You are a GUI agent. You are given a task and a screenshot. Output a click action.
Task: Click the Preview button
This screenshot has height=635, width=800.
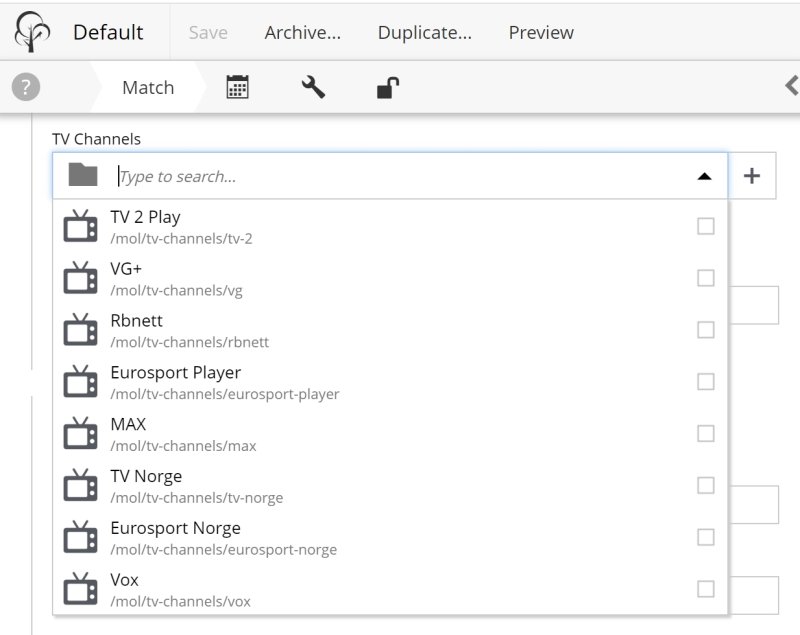coord(541,33)
